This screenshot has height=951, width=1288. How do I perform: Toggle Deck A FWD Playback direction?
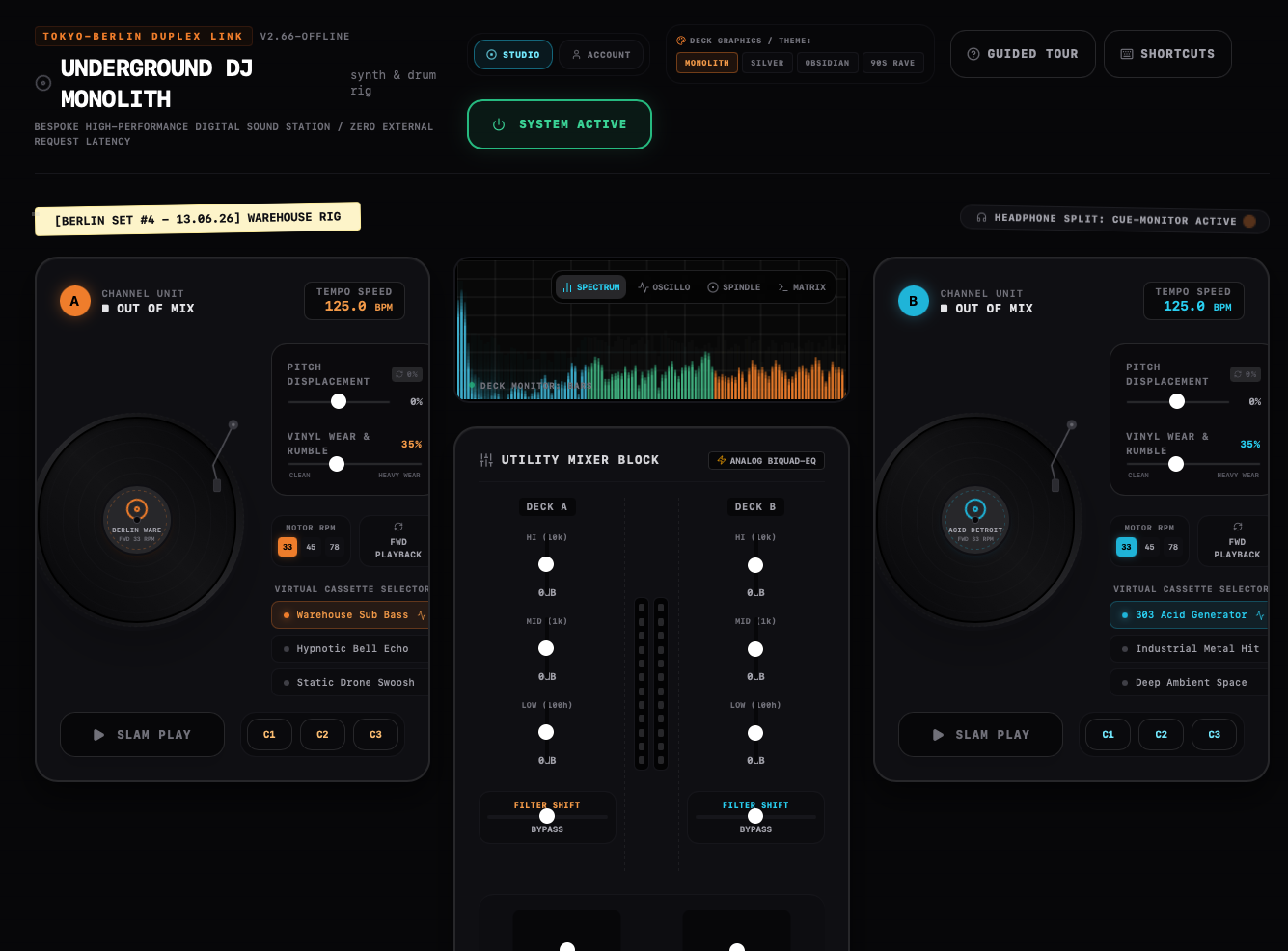coord(395,541)
